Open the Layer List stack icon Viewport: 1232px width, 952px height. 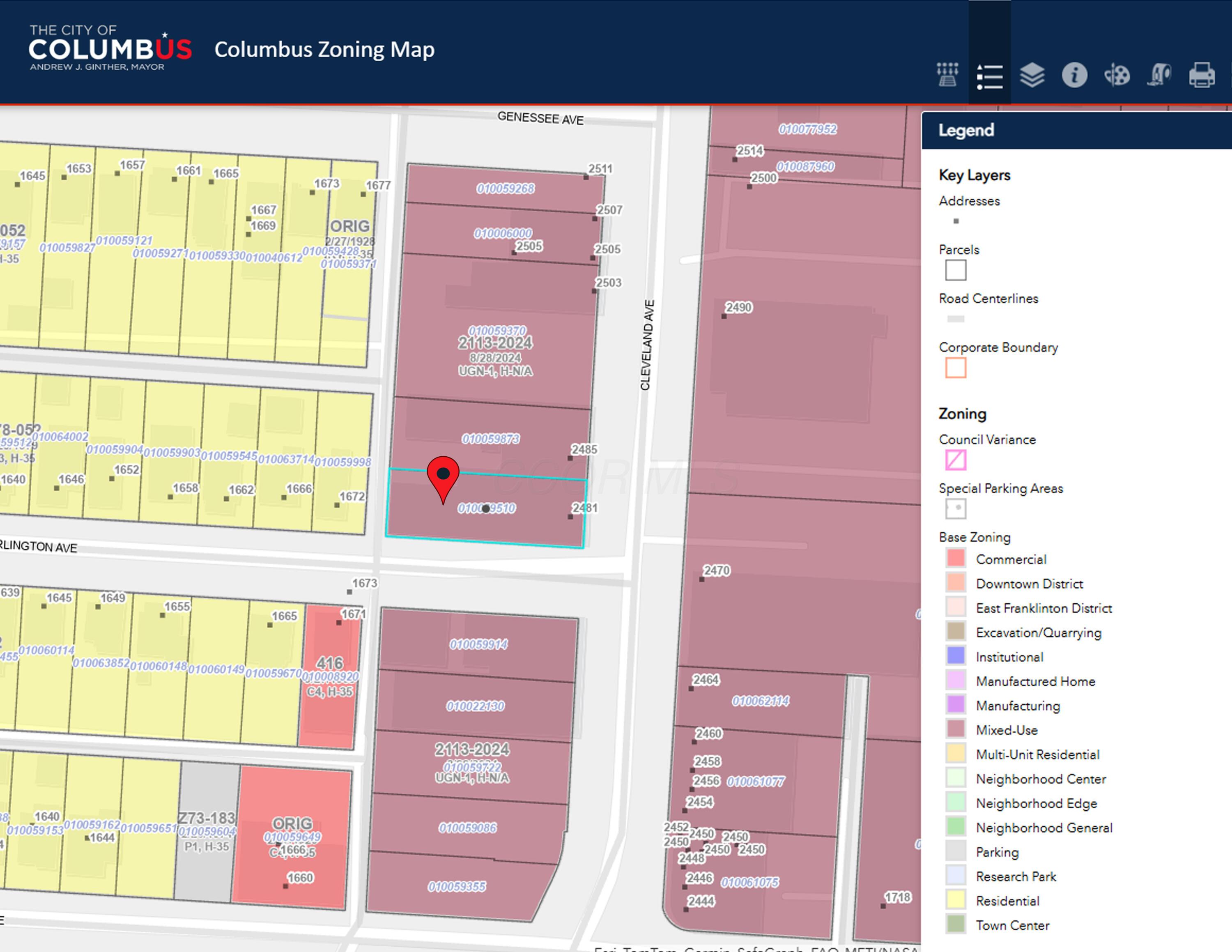point(1032,75)
